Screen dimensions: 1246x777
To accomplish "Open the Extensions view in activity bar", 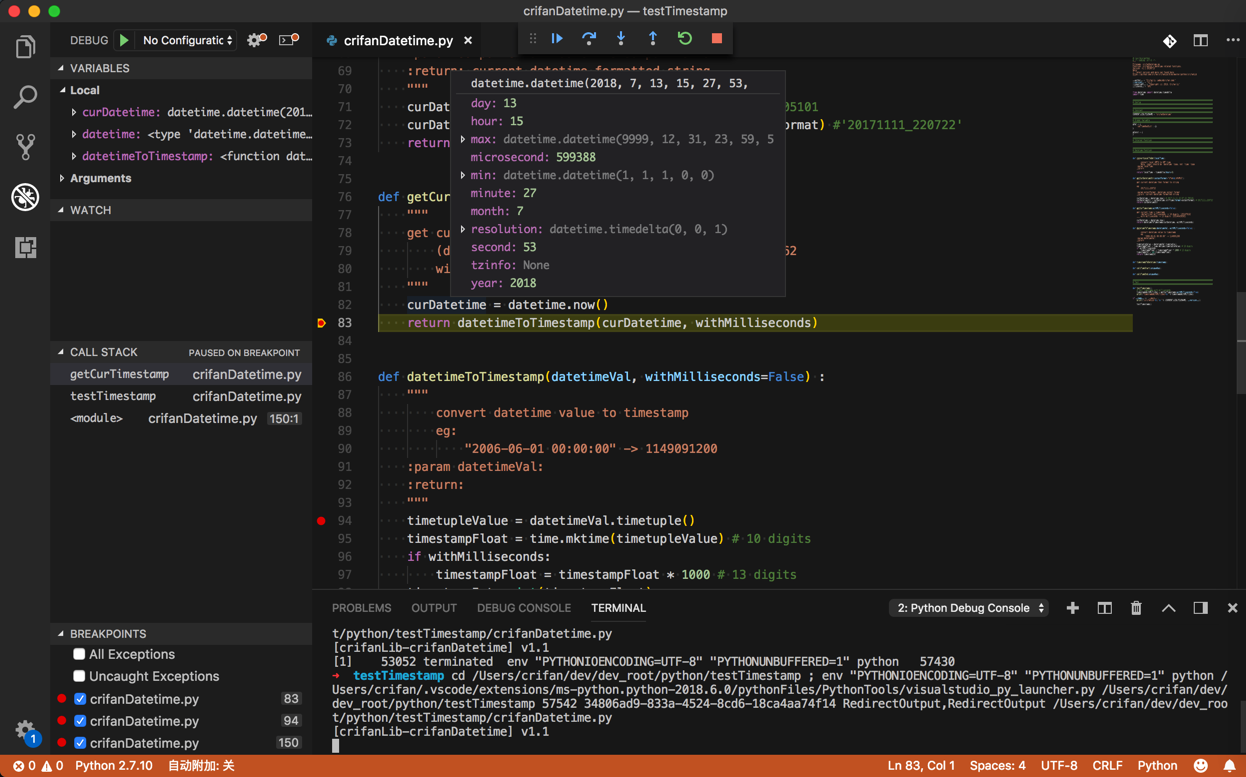I will (x=25, y=247).
